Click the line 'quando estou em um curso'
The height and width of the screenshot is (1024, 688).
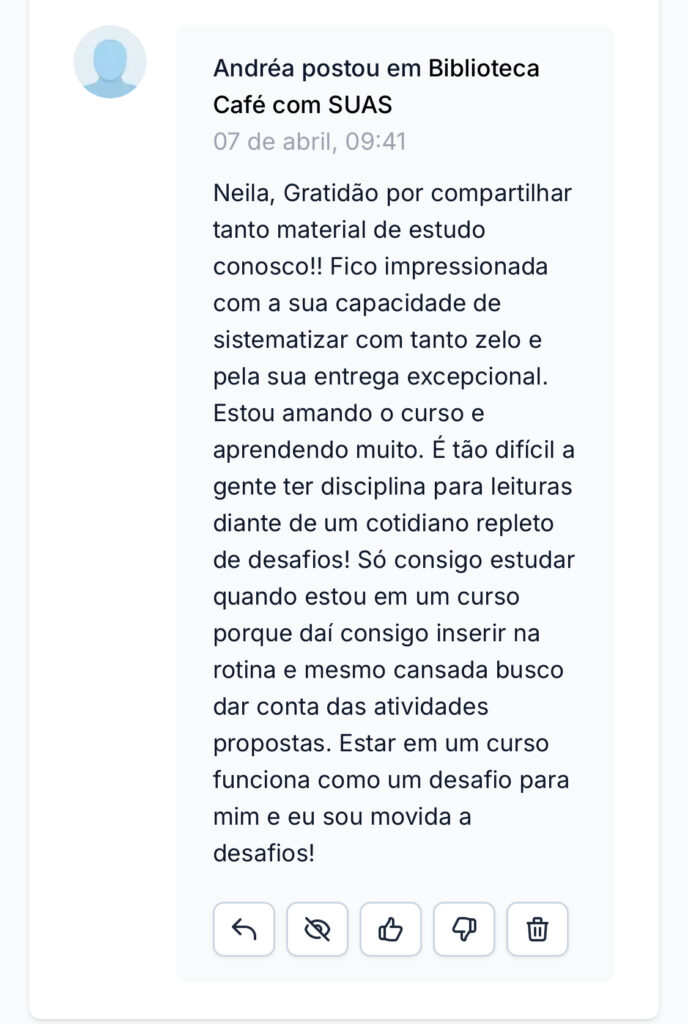(x=366, y=597)
